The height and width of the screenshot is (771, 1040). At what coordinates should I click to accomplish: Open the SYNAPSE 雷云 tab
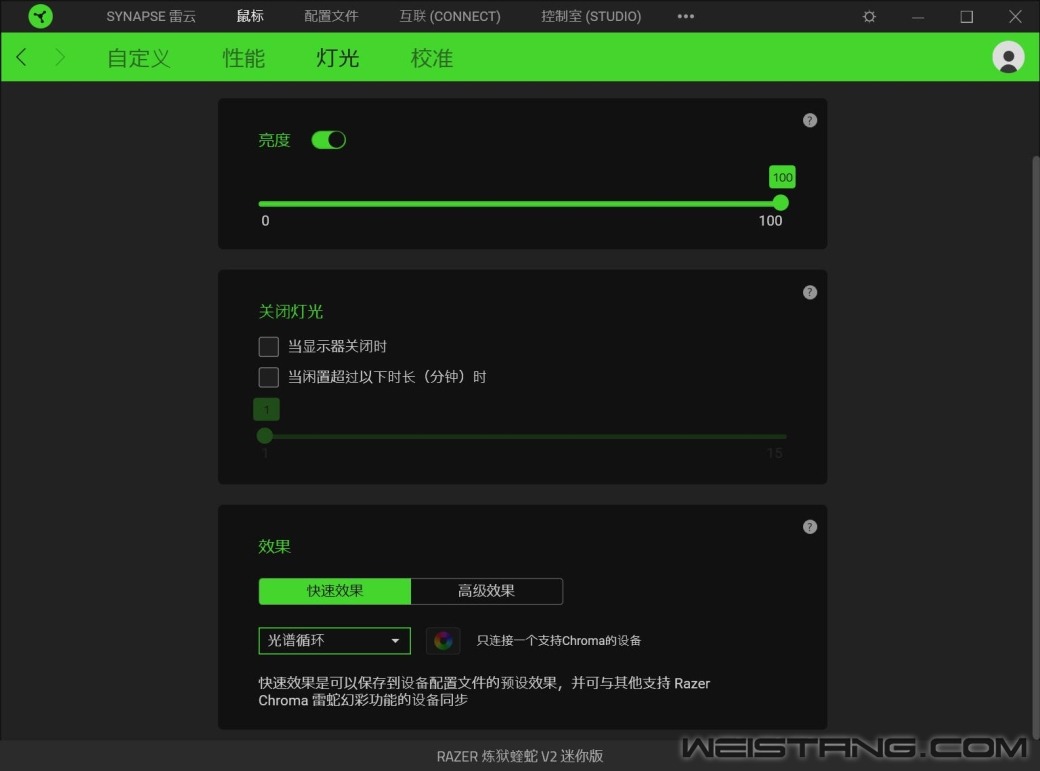click(151, 16)
